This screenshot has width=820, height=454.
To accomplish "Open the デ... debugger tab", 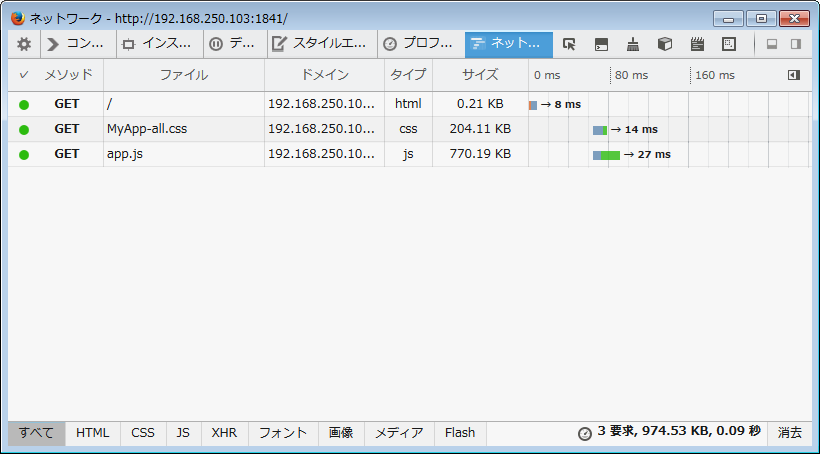I will [x=235, y=44].
